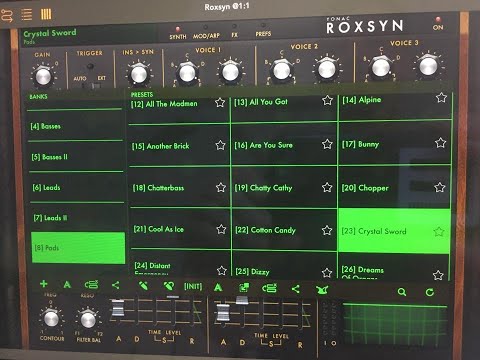Open preset search with magnifier icon

coord(402,292)
